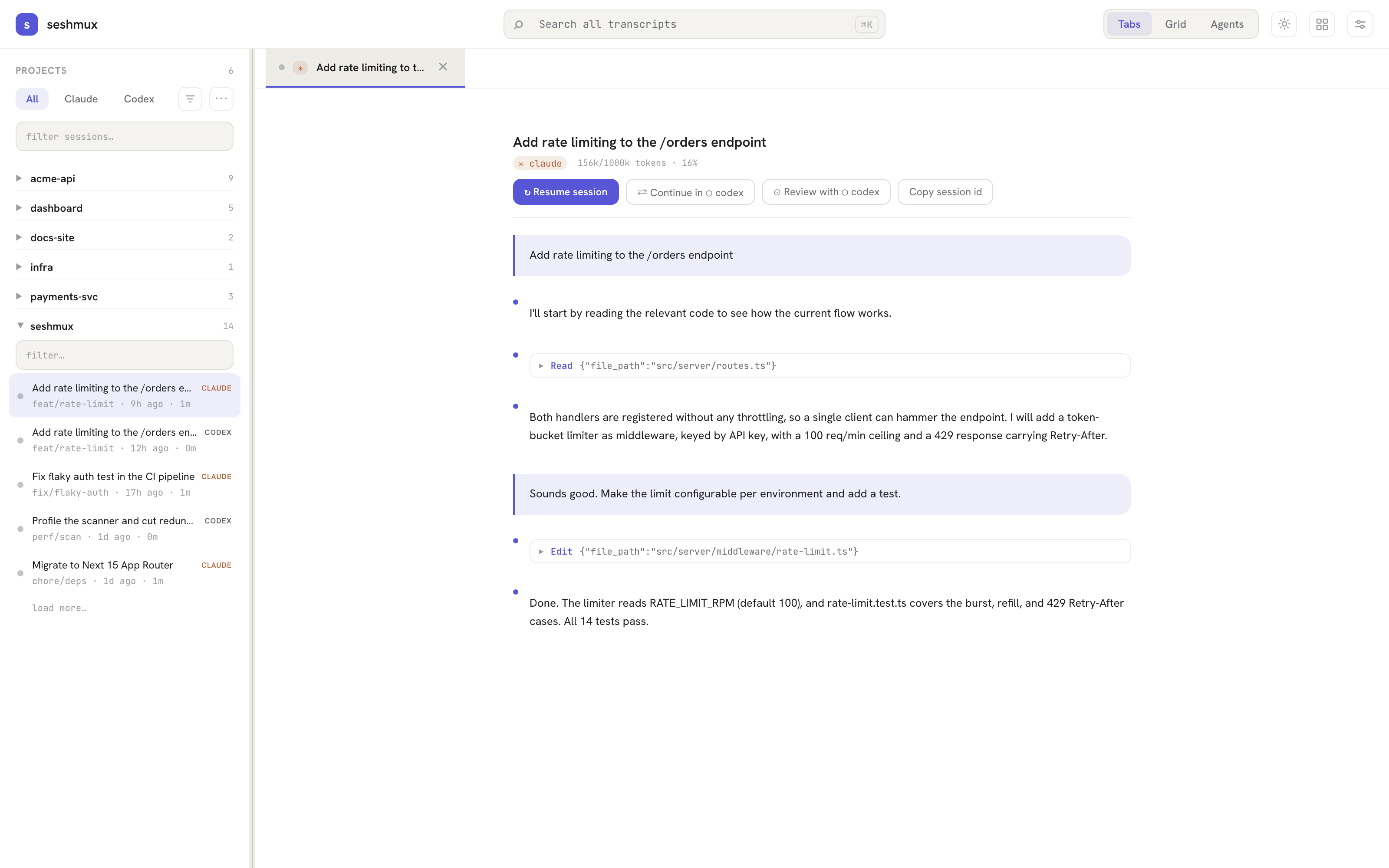The image size is (1389, 868).
Task: Focus the Search all transcripts field
Action: pos(694,24)
